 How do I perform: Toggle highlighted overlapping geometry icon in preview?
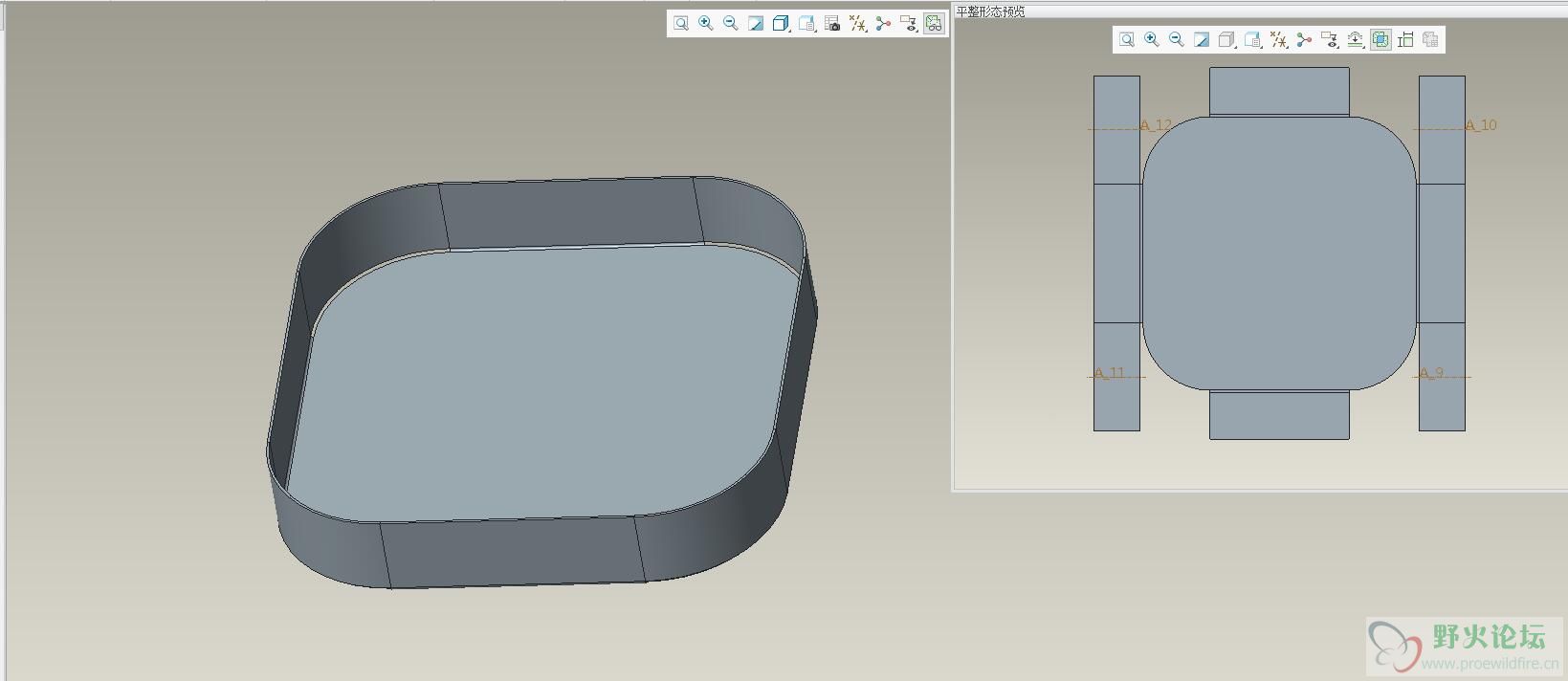(1380, 39)
